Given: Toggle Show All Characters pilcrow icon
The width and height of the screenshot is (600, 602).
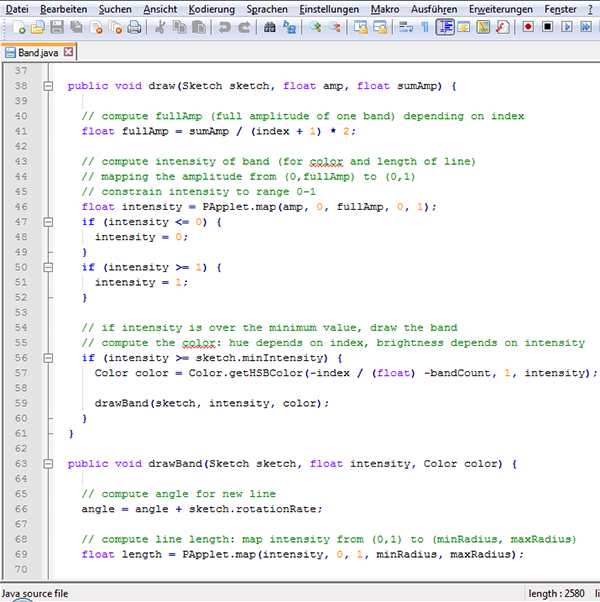Looking at the screenshot, I should pyautogui.click(x=425, y=27).
